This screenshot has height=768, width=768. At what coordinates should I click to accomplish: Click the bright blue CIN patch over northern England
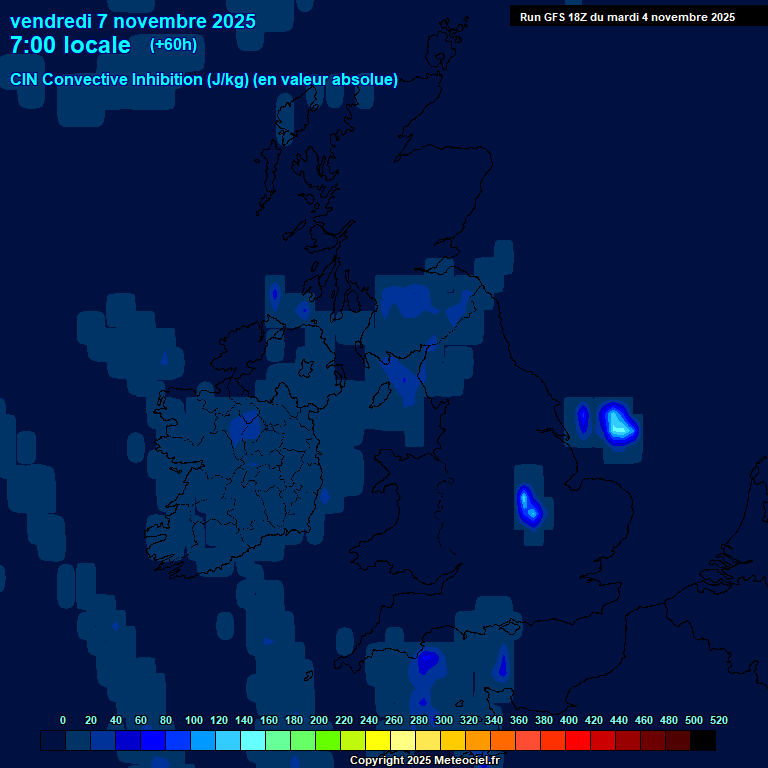[528, 505]
